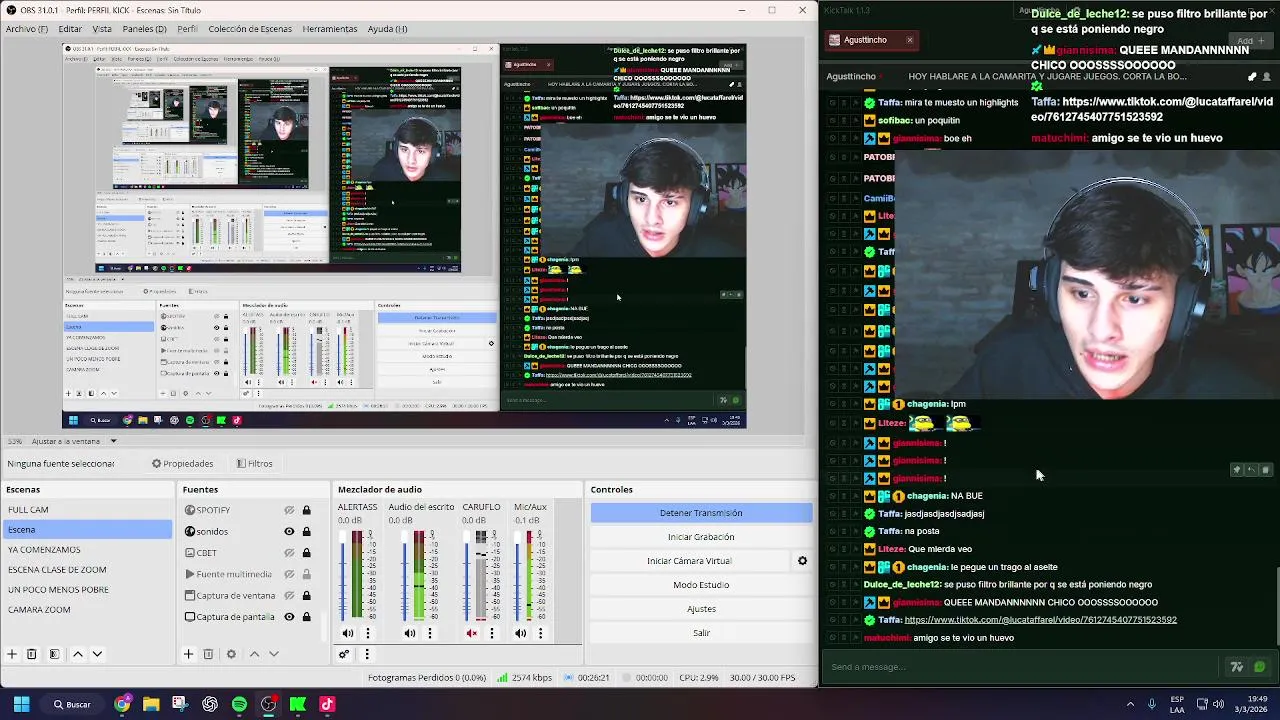Image resolution: width=1280 pixels, height=720 pixels.
Task: Mute the Audio del escritorio speaker
Action: (x=410, y=633)
